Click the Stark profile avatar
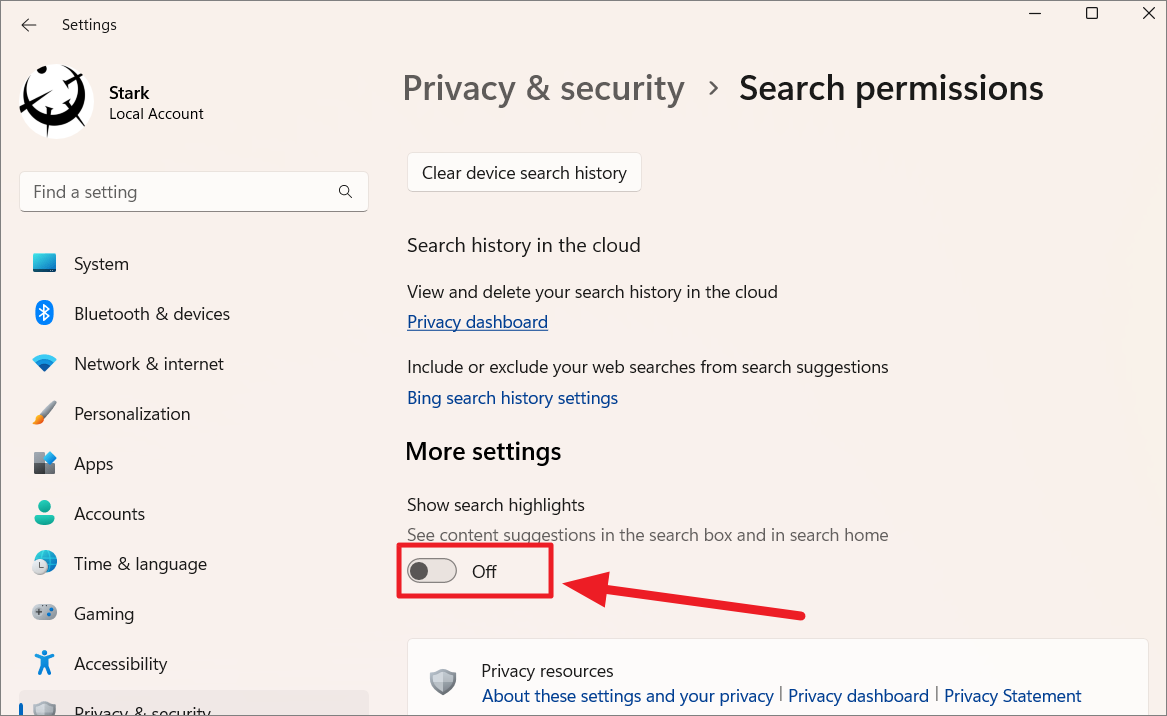Image resolution: width=1167 pixels, height=716 pixels. (x=57, y=101)
